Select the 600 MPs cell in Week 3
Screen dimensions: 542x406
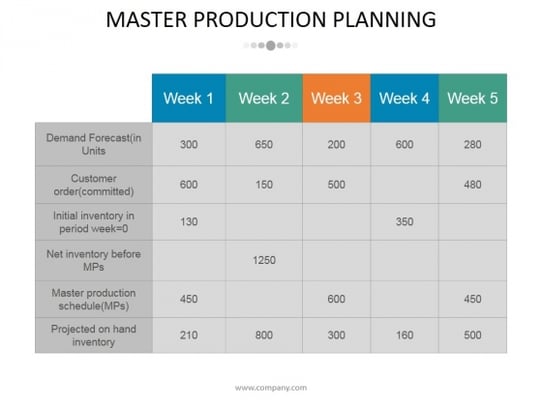(336, 299)
